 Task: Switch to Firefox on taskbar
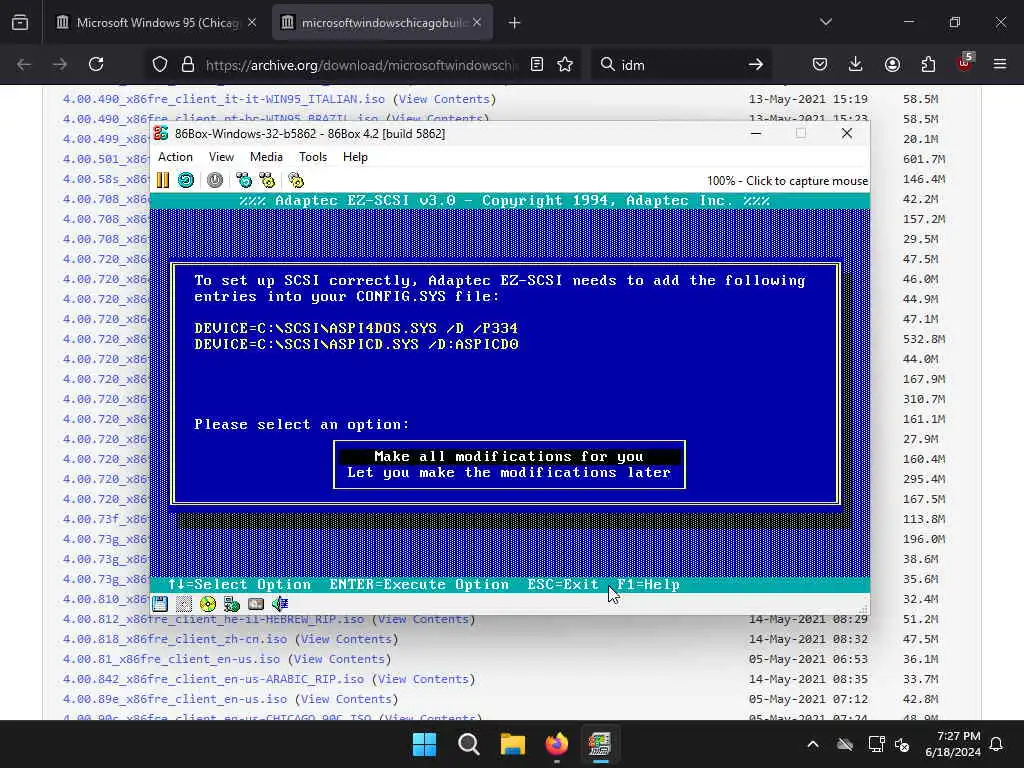(x=556, y=744)
